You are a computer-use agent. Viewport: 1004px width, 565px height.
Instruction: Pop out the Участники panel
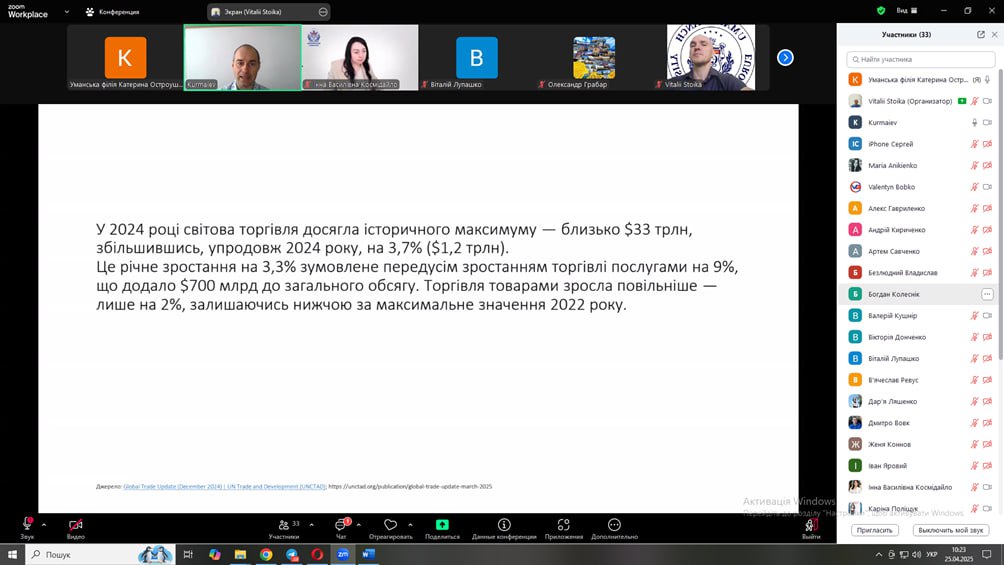(981, 34)
